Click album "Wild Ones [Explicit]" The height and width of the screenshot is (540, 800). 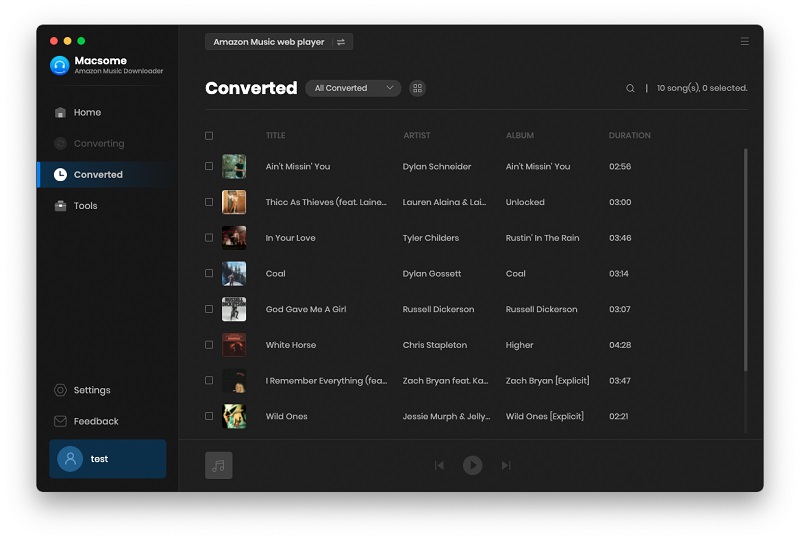click(x=544, y=416)
